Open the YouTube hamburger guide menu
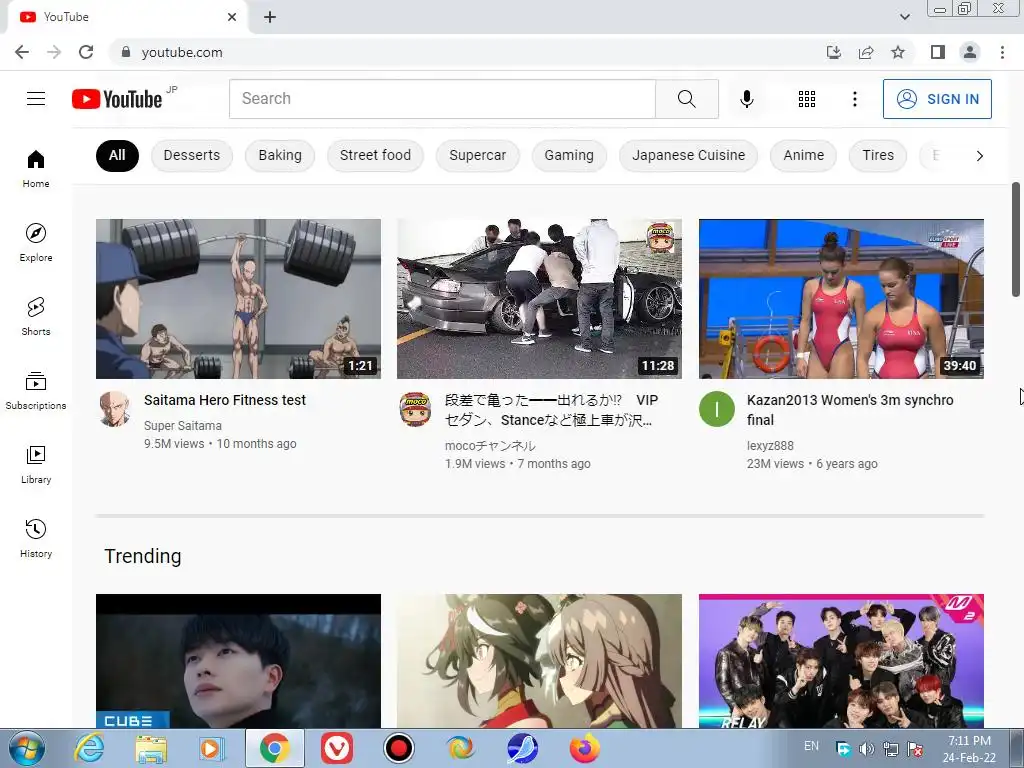 (36, 99)
